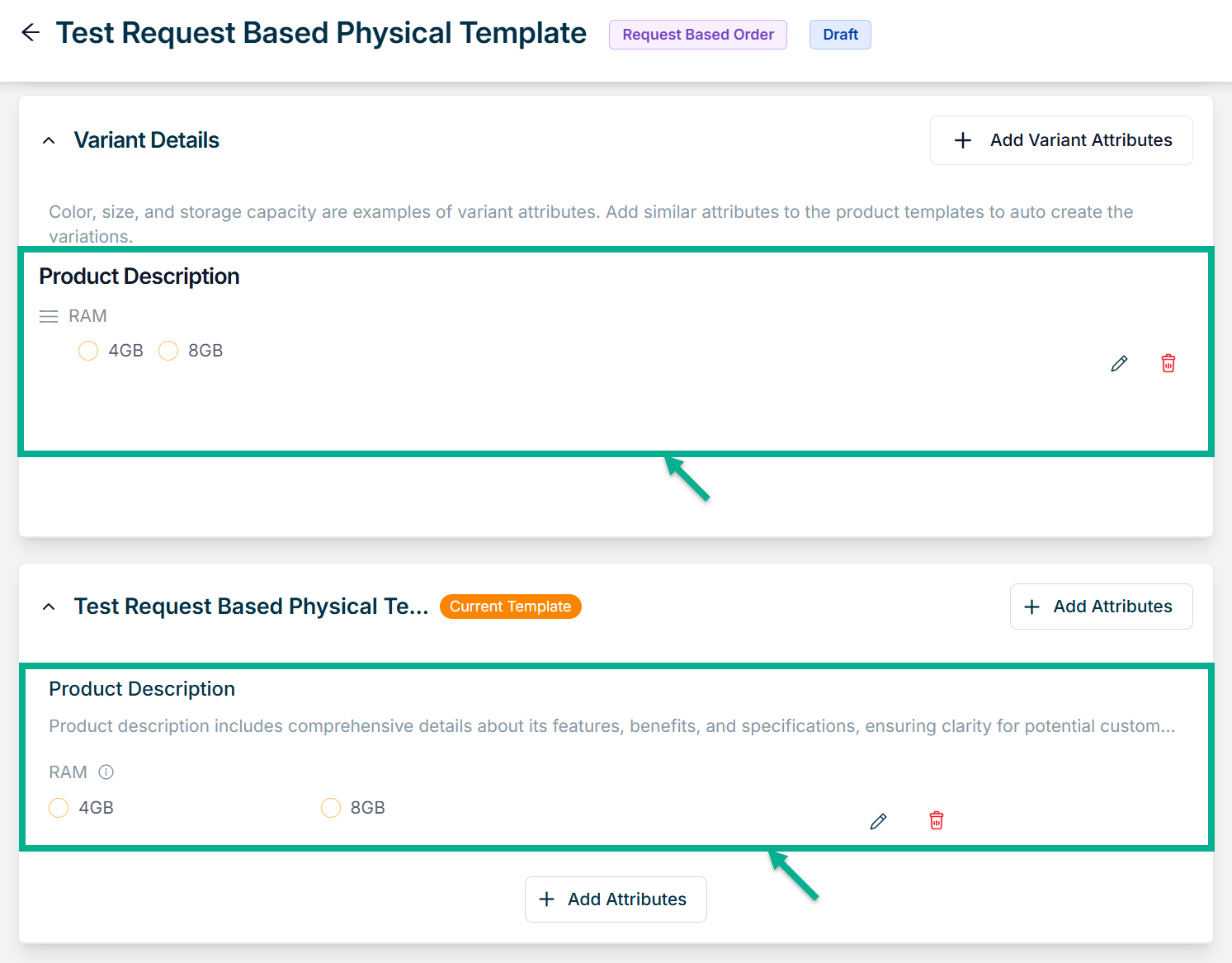Select 4GB radio in Variant Details

[x=88, y=352]
